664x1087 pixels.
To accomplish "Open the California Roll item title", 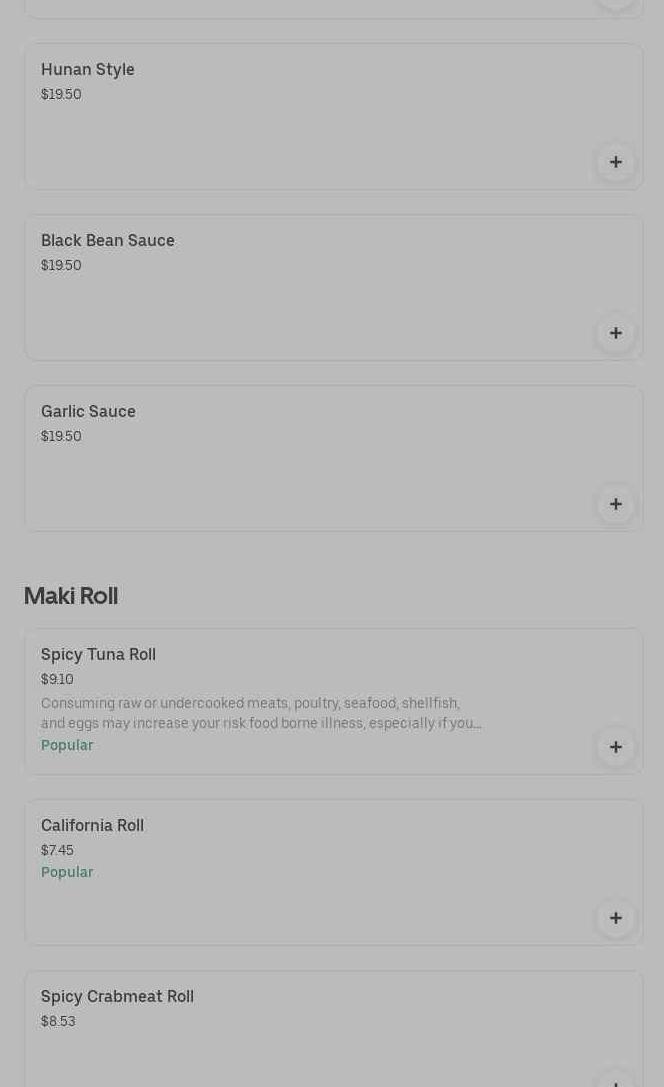I will tap(92, 825).
